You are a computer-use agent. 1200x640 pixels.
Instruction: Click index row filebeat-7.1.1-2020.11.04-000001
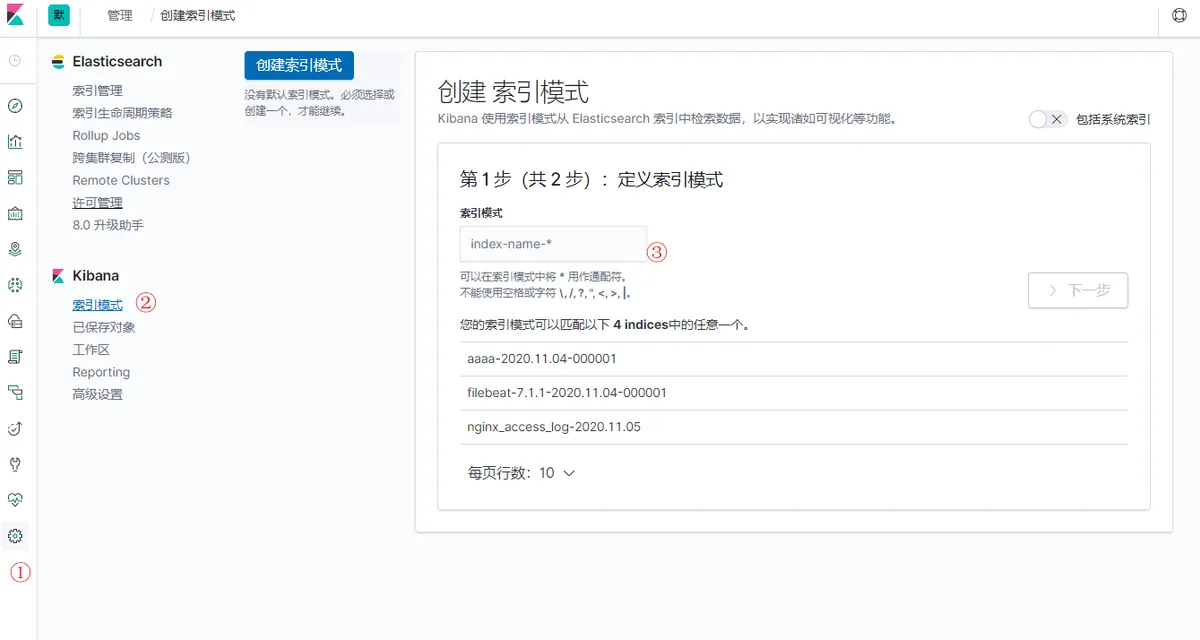point(793,393)
